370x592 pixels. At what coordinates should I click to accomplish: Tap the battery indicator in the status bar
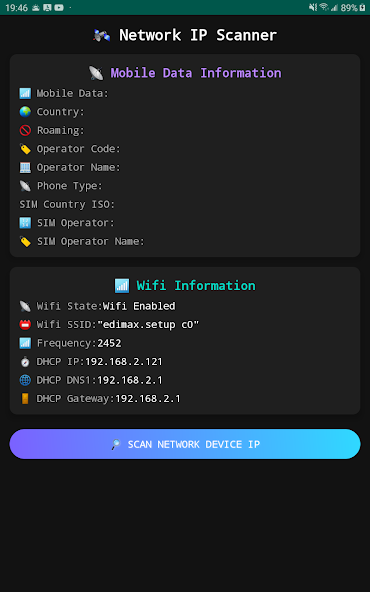coord(362,8)
